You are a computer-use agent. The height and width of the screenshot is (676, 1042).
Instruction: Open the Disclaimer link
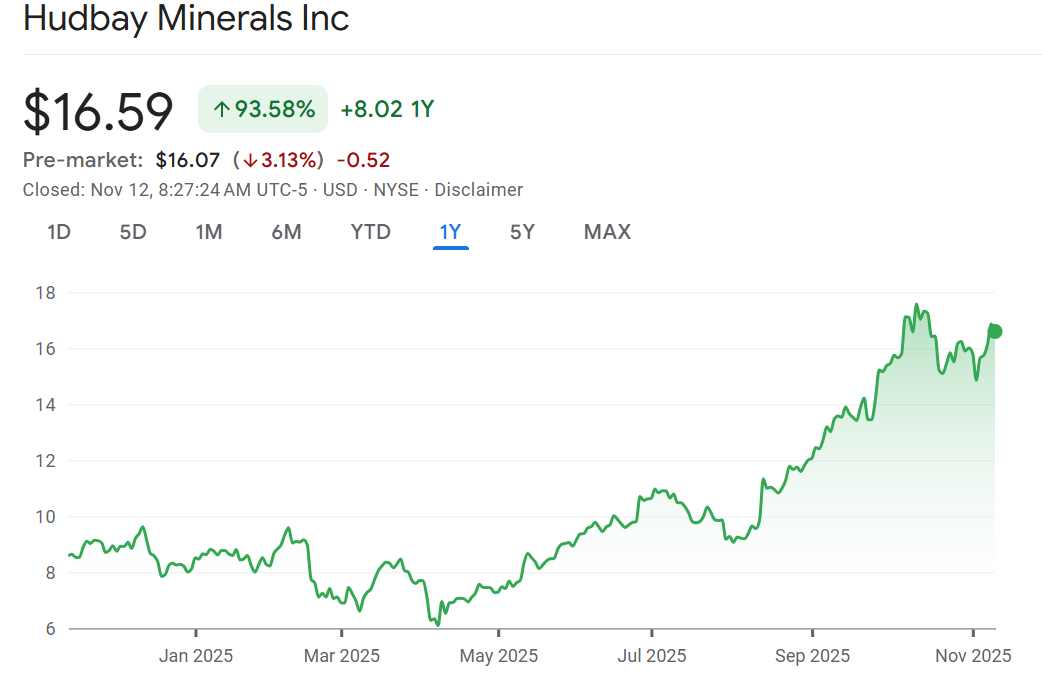point(478,190)
